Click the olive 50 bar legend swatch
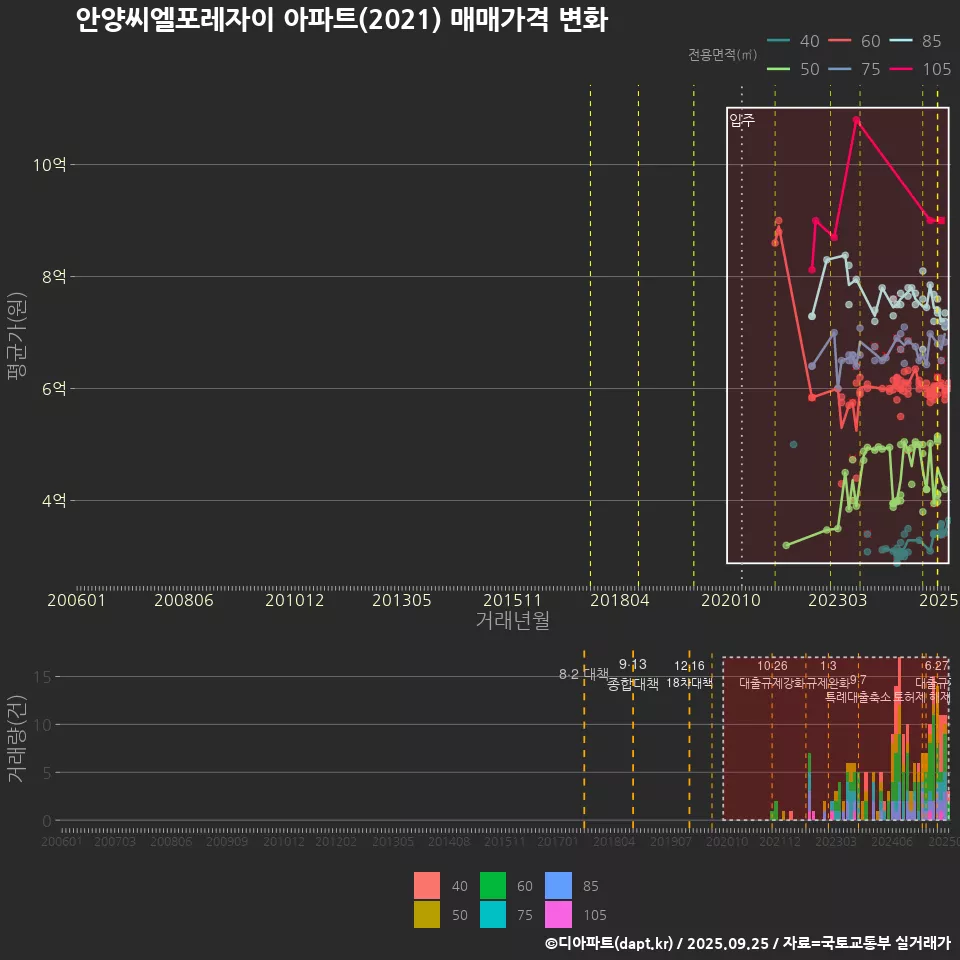 427,914
